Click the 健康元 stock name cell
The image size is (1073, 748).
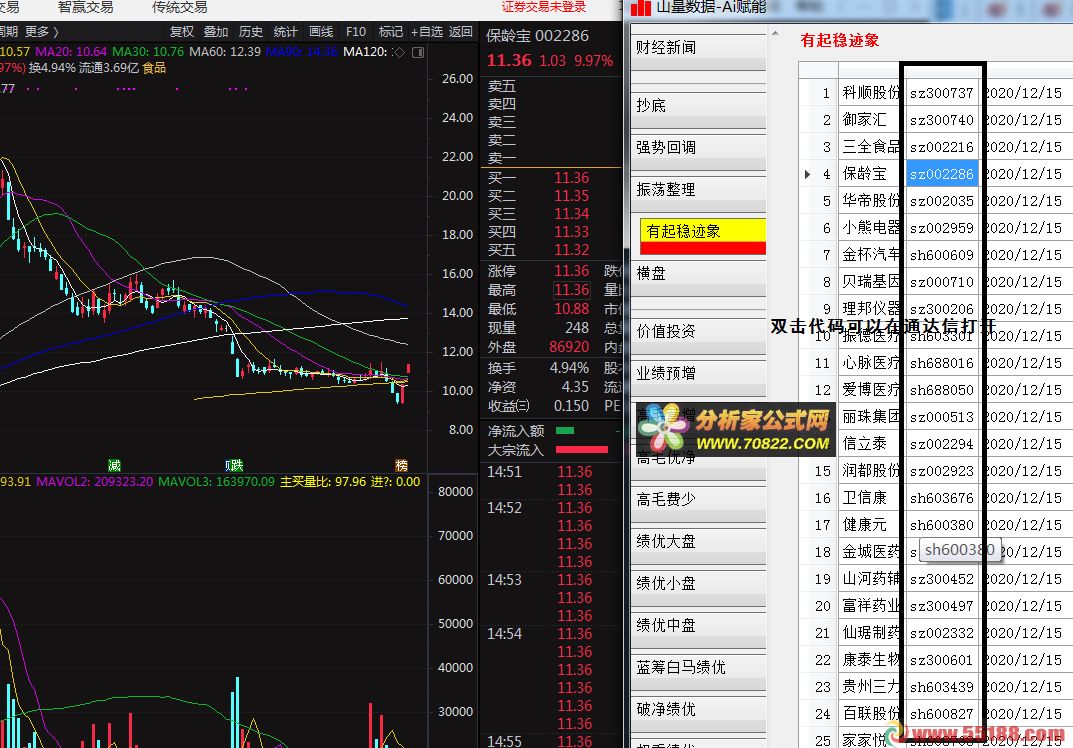click(870, 526)
